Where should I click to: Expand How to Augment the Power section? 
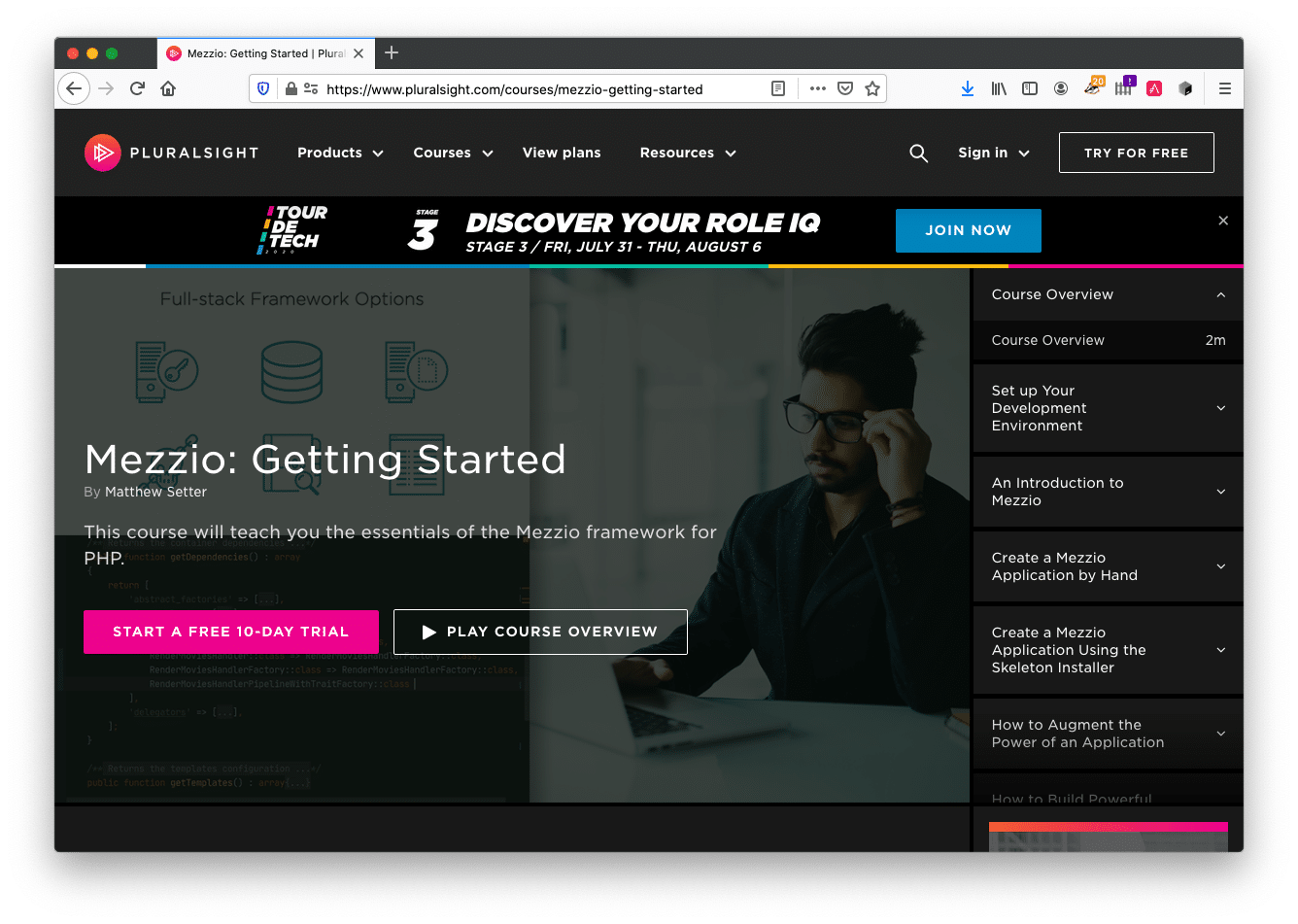[1109, 734]
